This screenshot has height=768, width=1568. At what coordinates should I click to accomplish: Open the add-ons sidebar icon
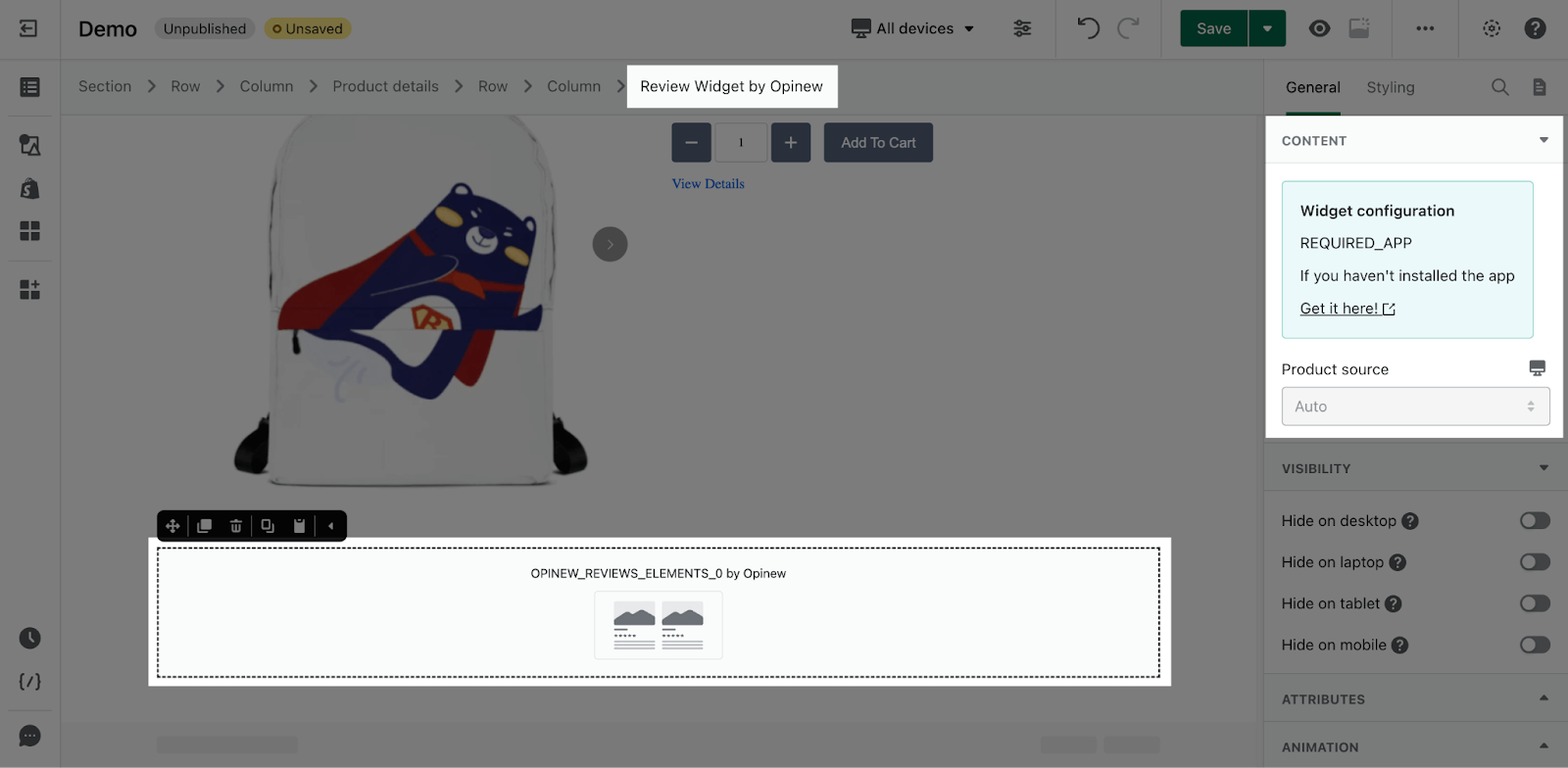click(x=30, y=290)
